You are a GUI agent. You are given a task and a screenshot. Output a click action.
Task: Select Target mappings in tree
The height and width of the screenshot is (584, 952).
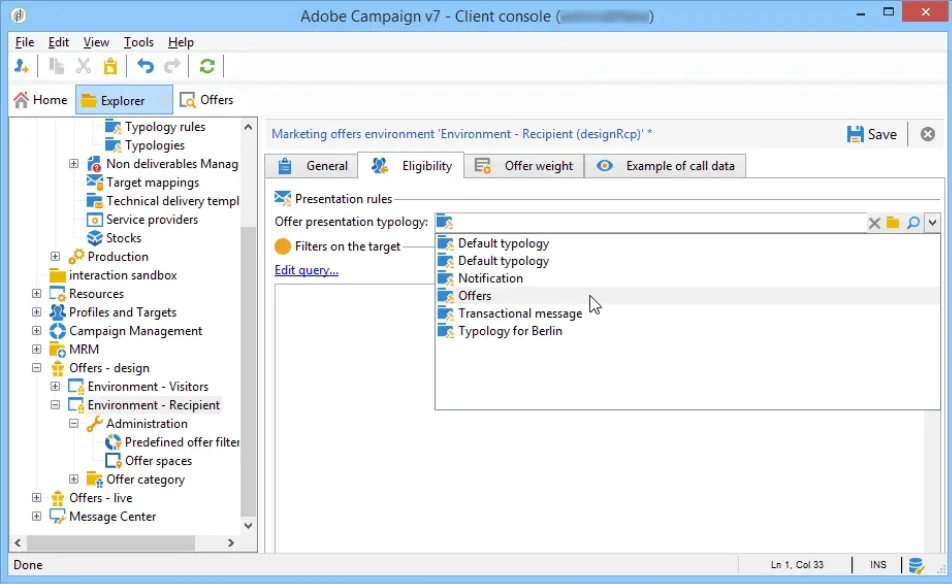tap(152, 183)
